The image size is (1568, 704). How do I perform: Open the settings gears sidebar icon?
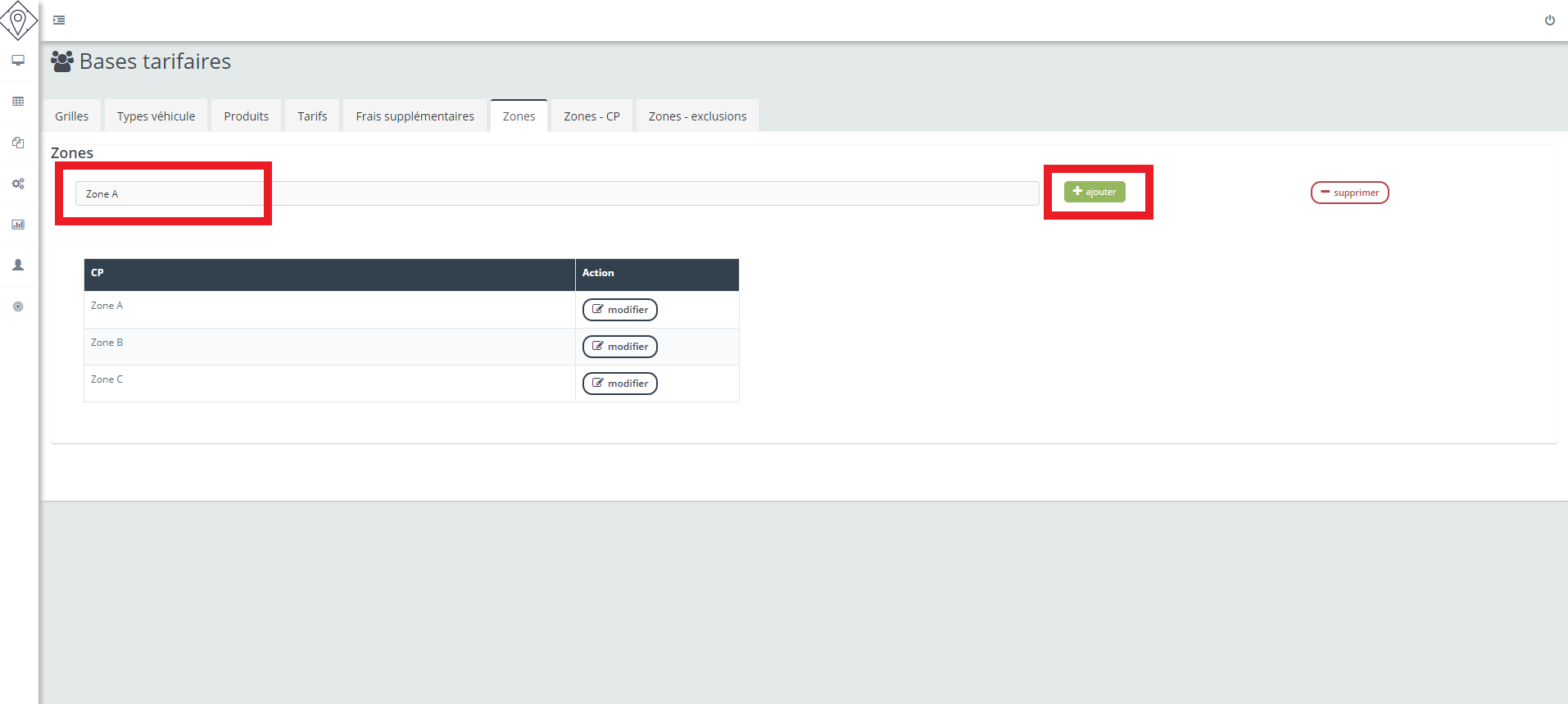pos(18,184)
